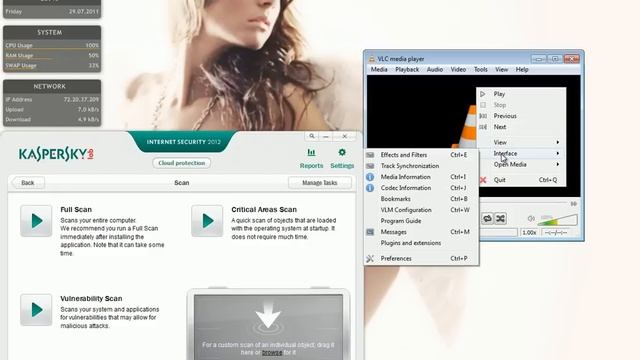640x360 pixels.
Task: Expand the Open Media submenu arrow
Action: [558, 164]
